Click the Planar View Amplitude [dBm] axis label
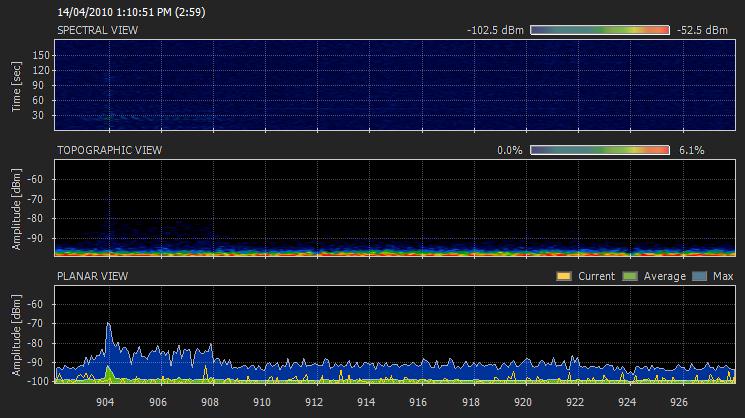 tap(17, 335)
